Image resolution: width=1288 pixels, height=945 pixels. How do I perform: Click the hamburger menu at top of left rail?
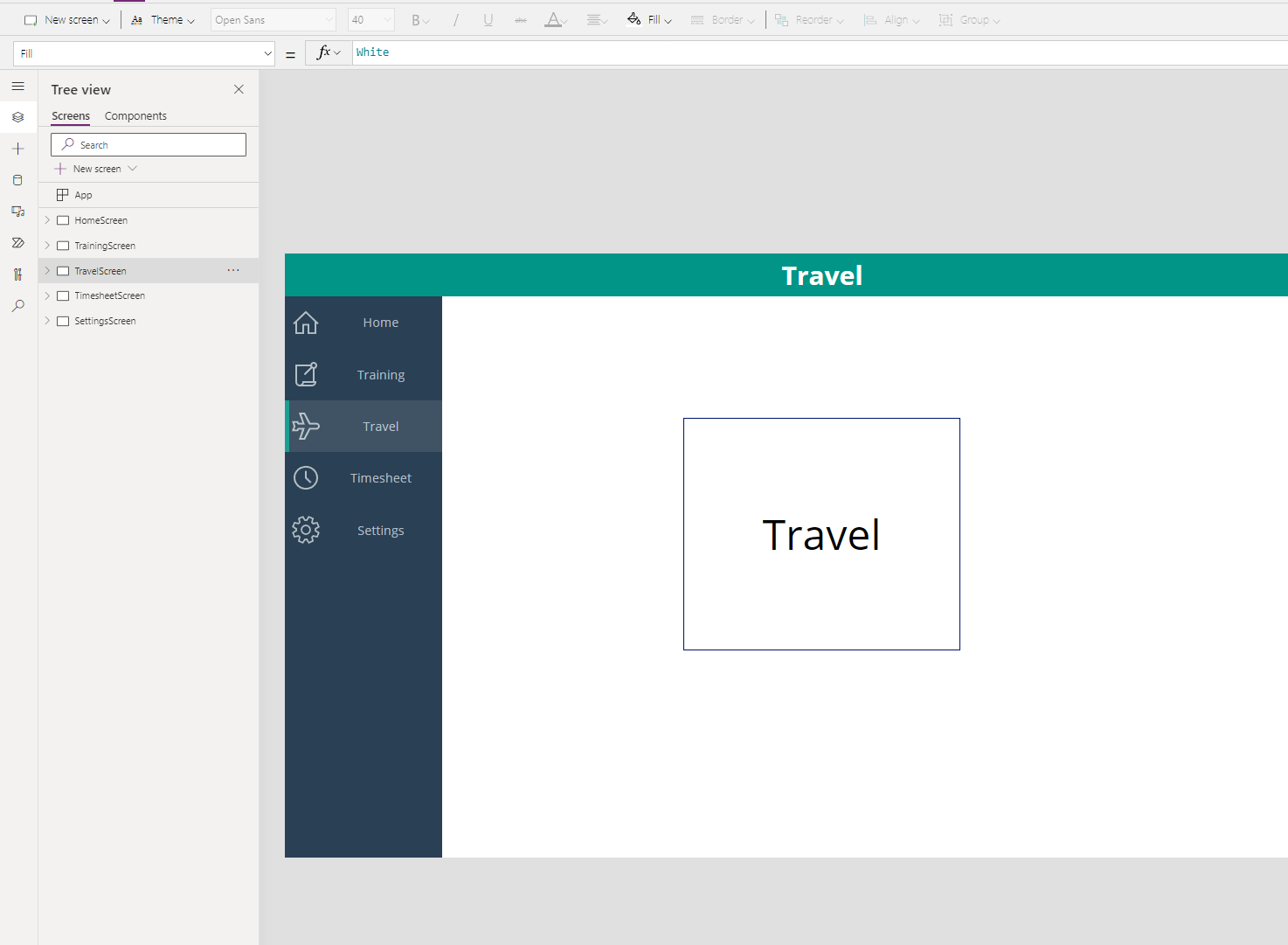(x=18, y=86)
